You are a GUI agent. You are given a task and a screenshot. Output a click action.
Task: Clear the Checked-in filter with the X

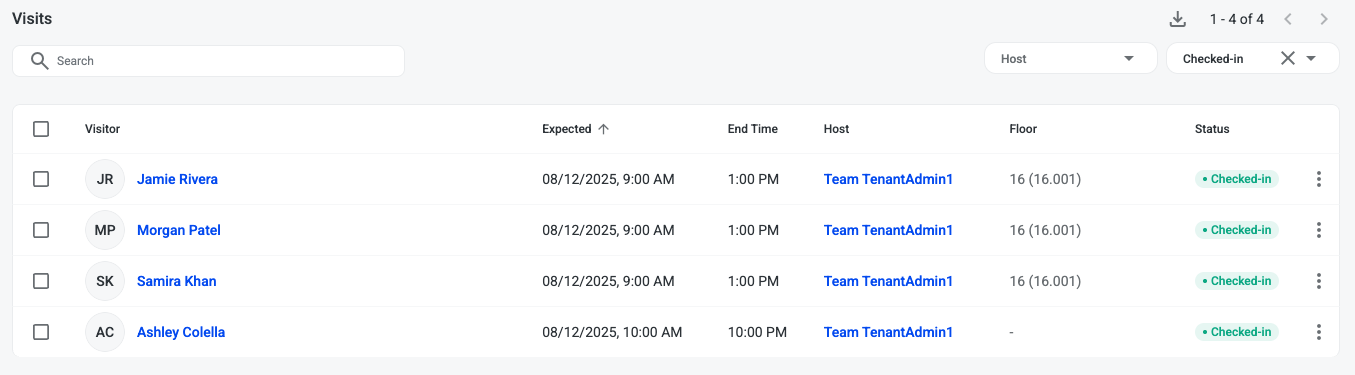click(x=1288, y=58)
